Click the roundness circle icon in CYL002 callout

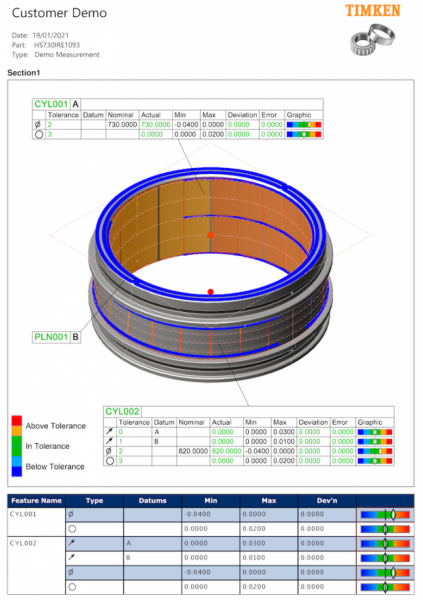pos(110,461)
